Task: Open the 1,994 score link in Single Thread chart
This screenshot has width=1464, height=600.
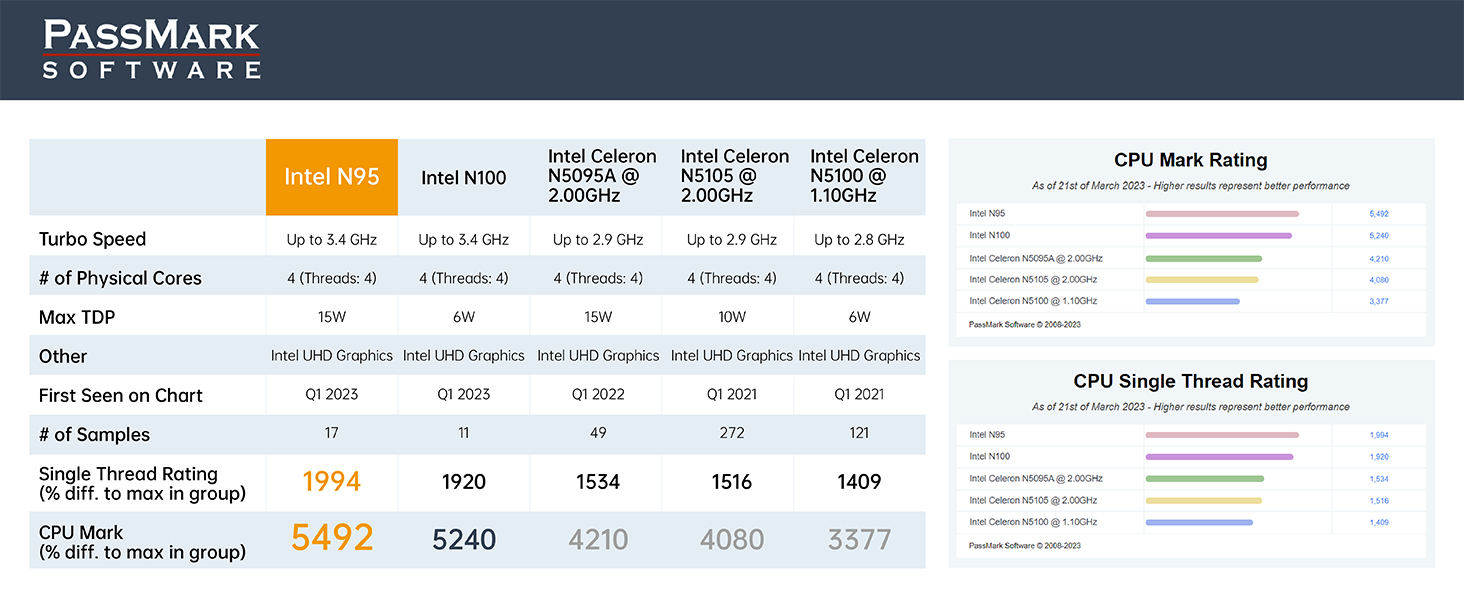Action: coord(1378,435)
